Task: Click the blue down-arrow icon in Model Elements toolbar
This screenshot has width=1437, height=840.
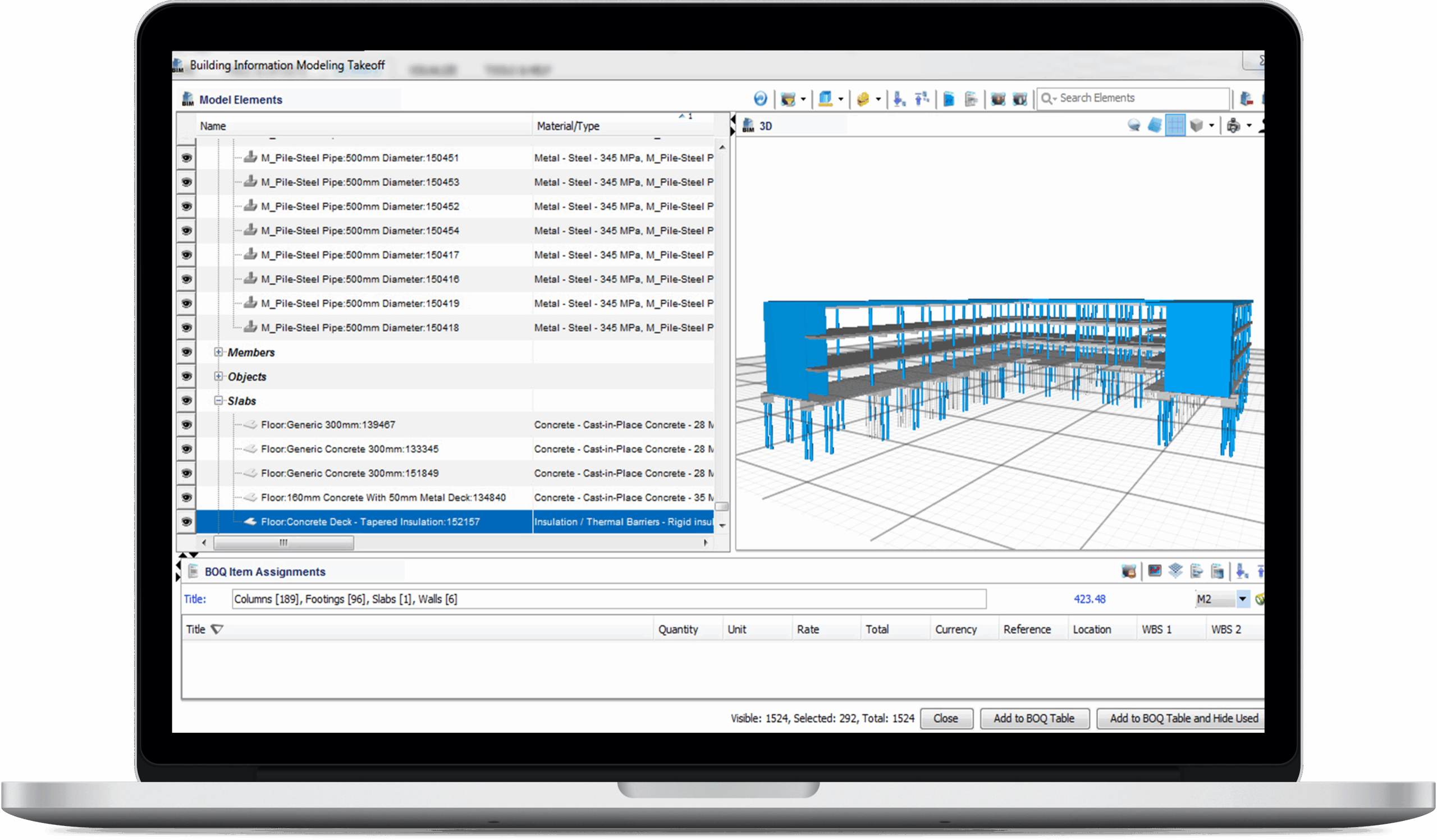Action: (899, 99)
